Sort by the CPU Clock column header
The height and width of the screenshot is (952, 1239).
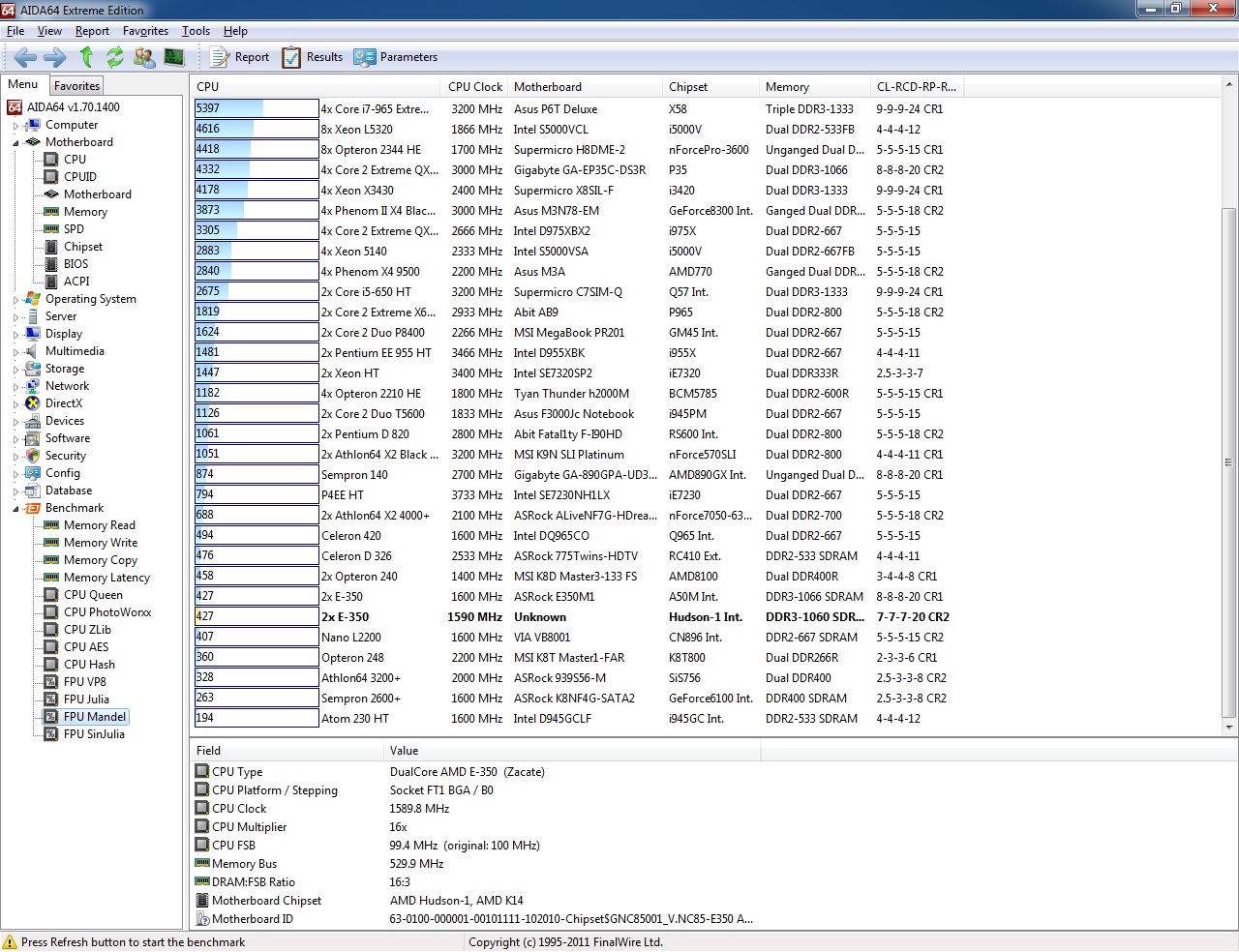click(475, 87)
